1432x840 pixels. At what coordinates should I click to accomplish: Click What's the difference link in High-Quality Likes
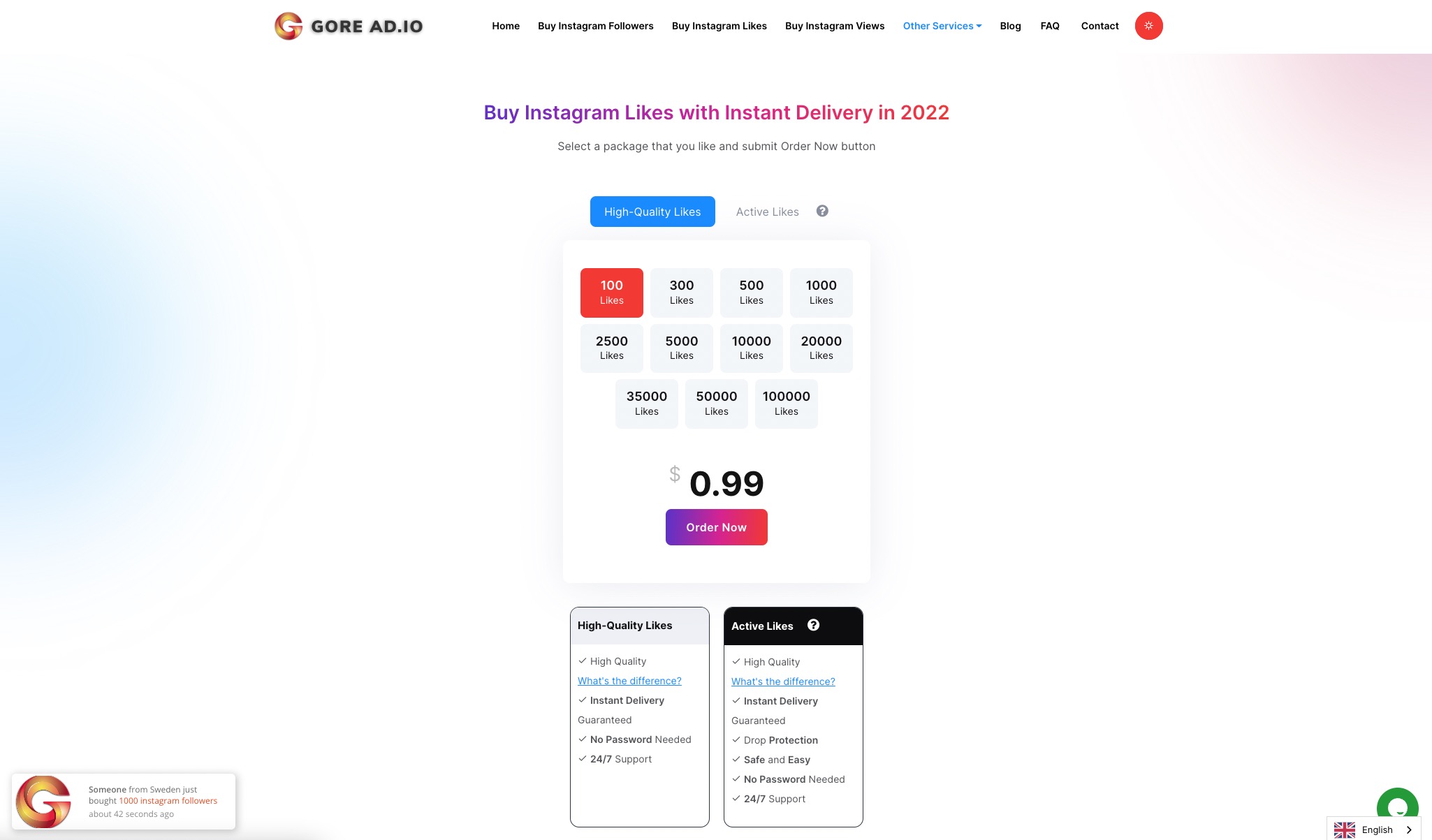tap(629, 681)
